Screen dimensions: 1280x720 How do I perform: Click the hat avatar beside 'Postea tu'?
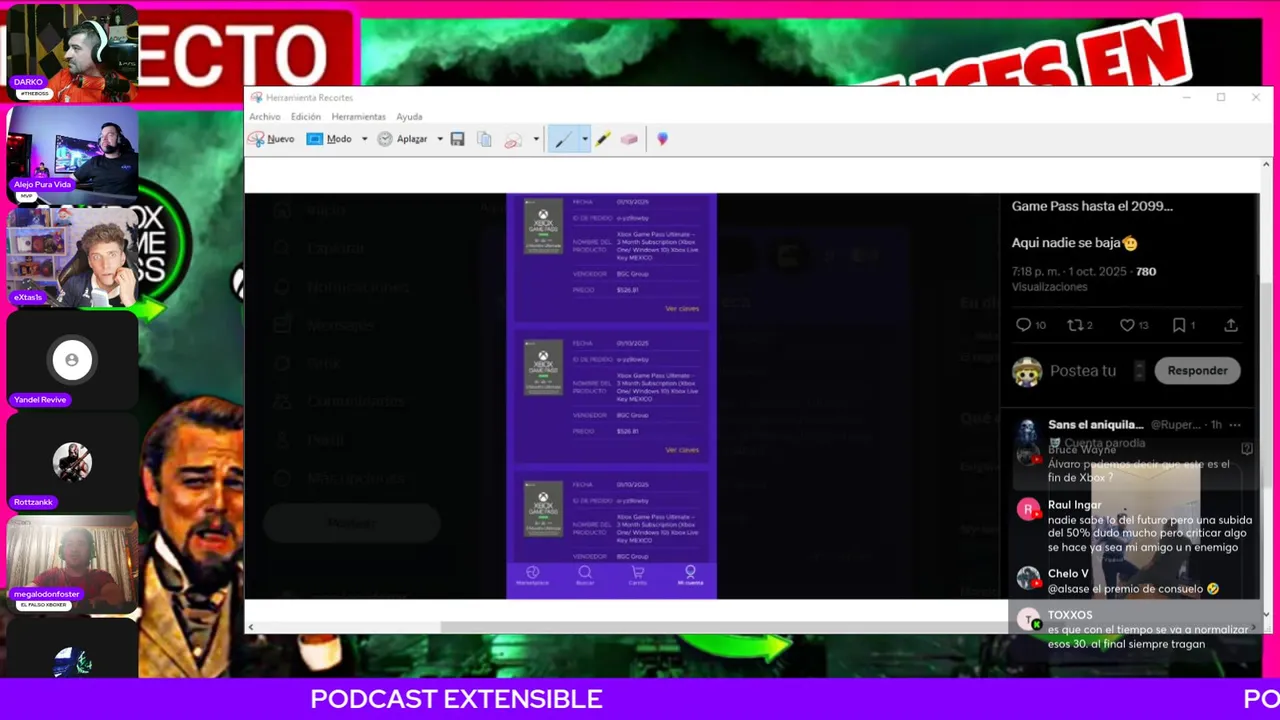click(x=1027, y=371)
